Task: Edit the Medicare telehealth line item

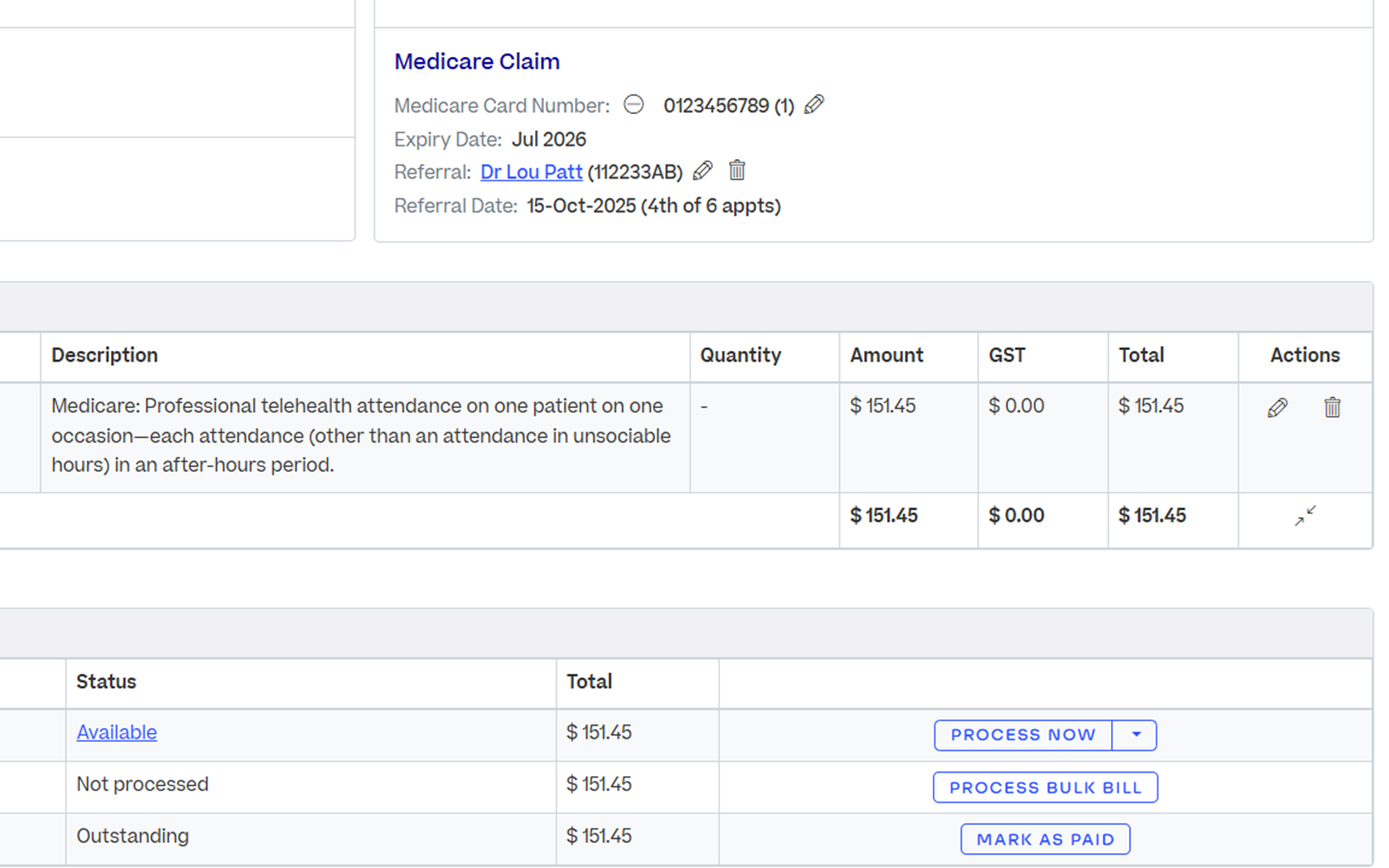Action: coord(1277,408)
